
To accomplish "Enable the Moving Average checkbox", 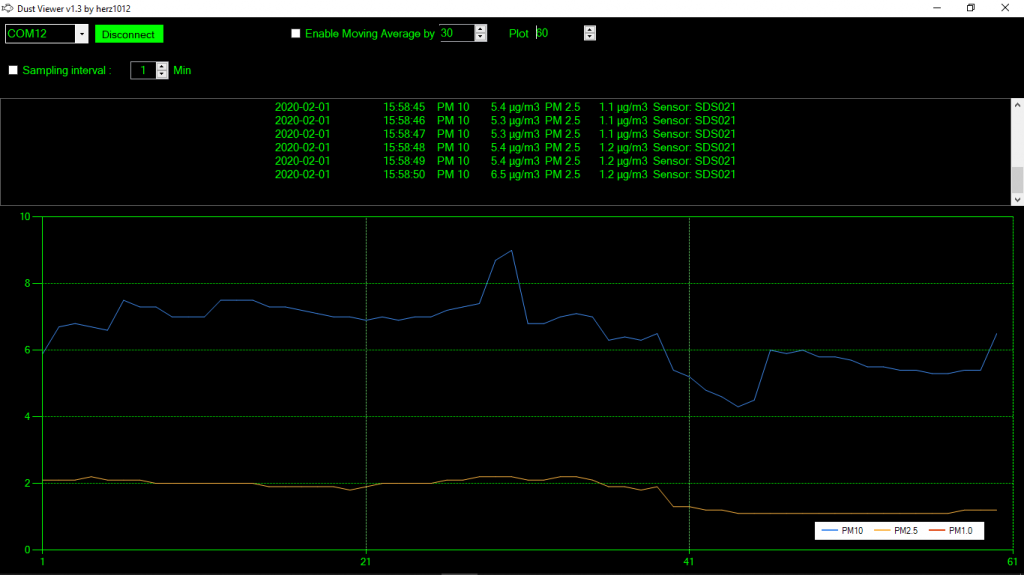I will click(295, 33).
